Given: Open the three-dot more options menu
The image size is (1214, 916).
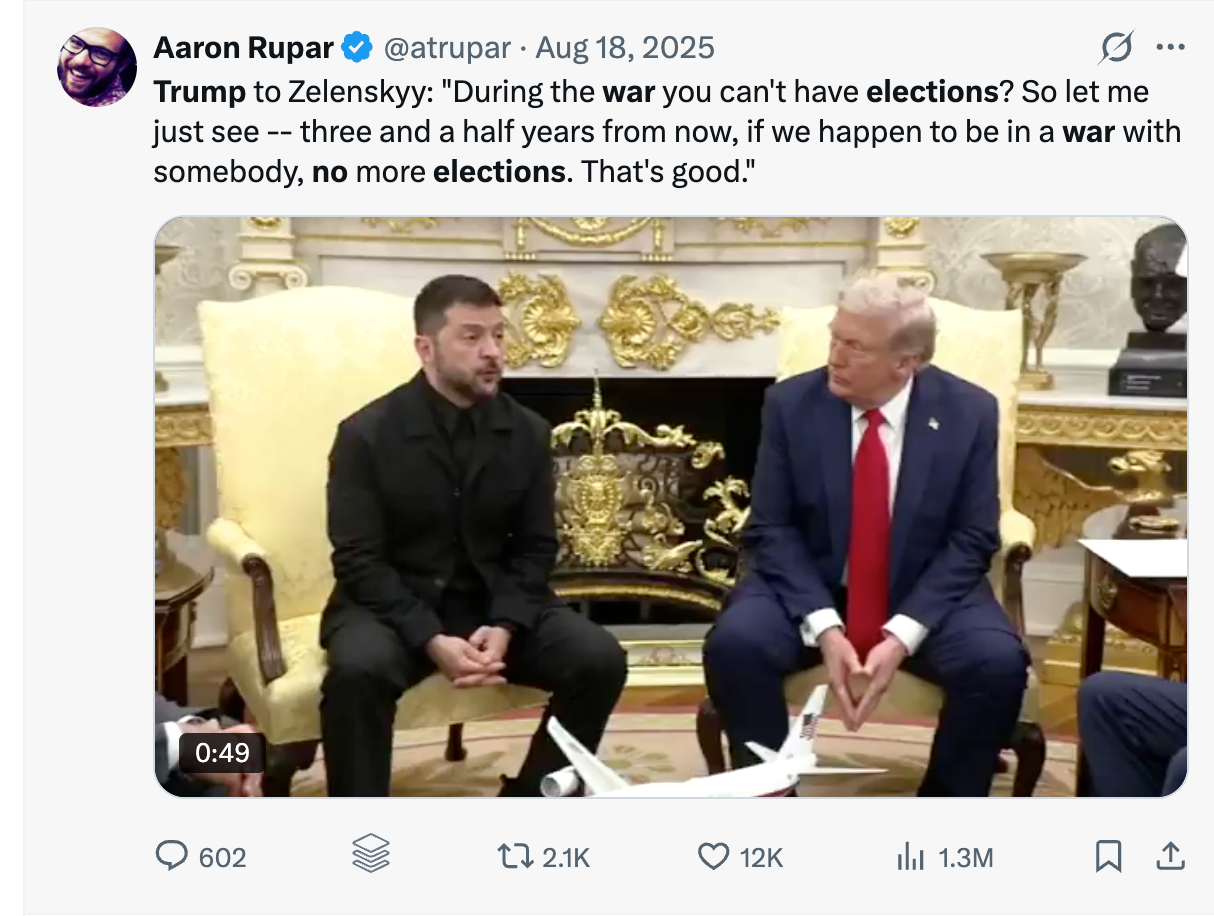Looking at the screenshot, I should pyautogui.click(x=1169, y=47).
